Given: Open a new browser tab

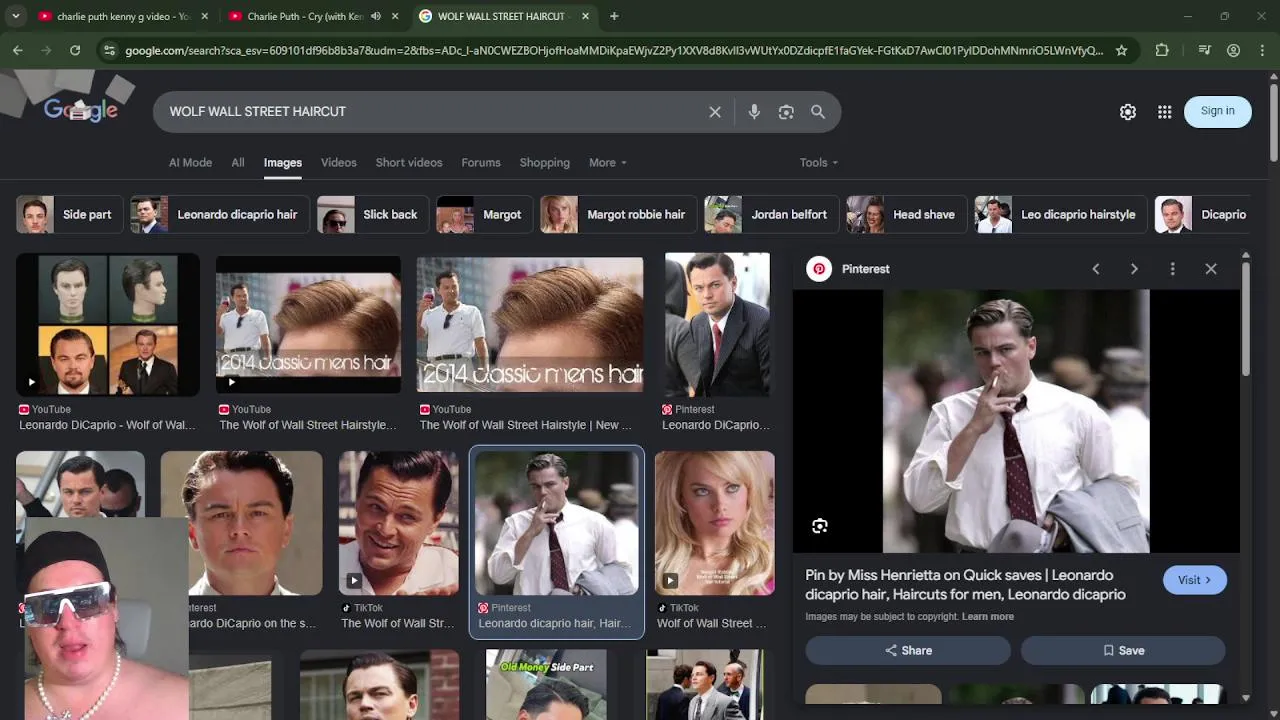Looking at the screenshot, I should click(x=614, y=16).
